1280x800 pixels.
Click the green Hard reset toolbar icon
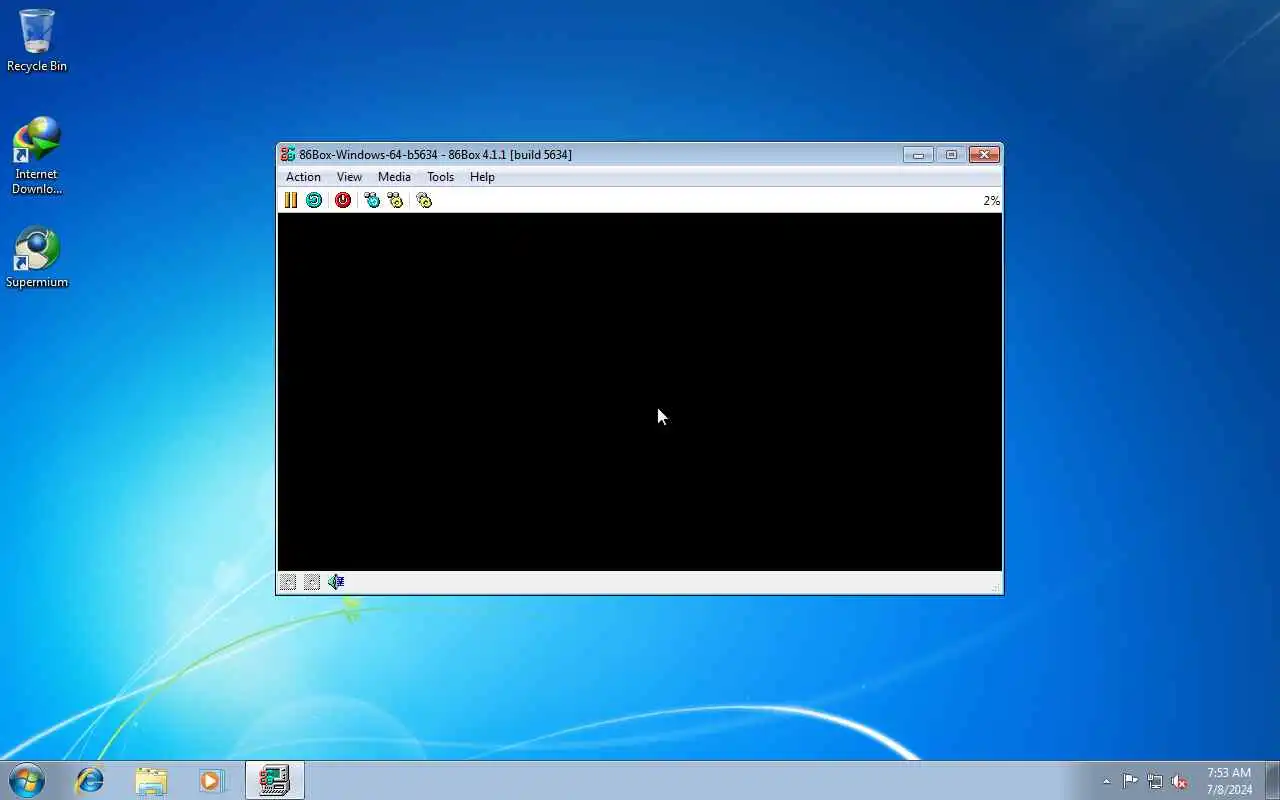(x=314, y=200)
